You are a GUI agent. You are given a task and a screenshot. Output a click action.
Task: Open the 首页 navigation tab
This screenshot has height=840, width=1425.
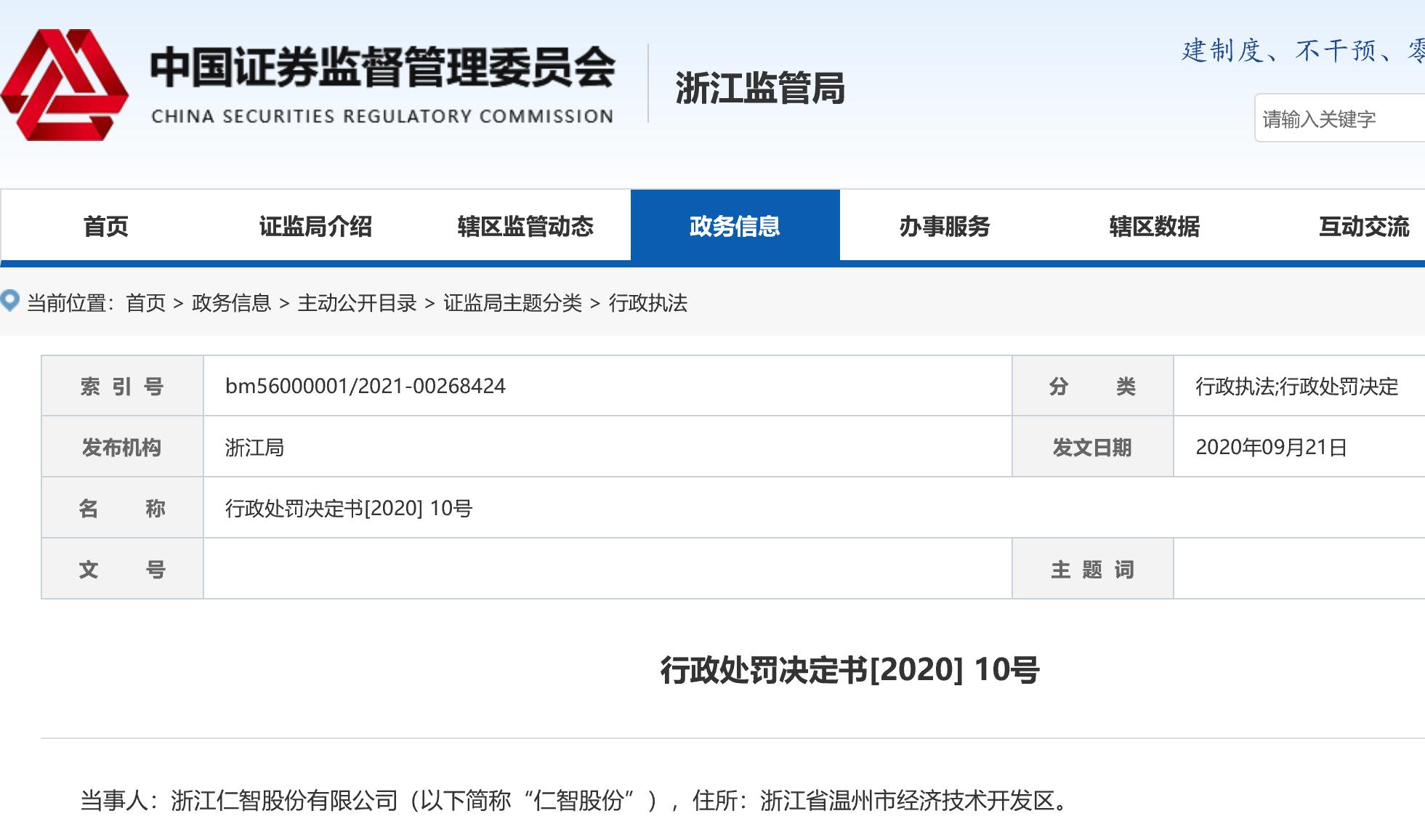pos(105,226)
